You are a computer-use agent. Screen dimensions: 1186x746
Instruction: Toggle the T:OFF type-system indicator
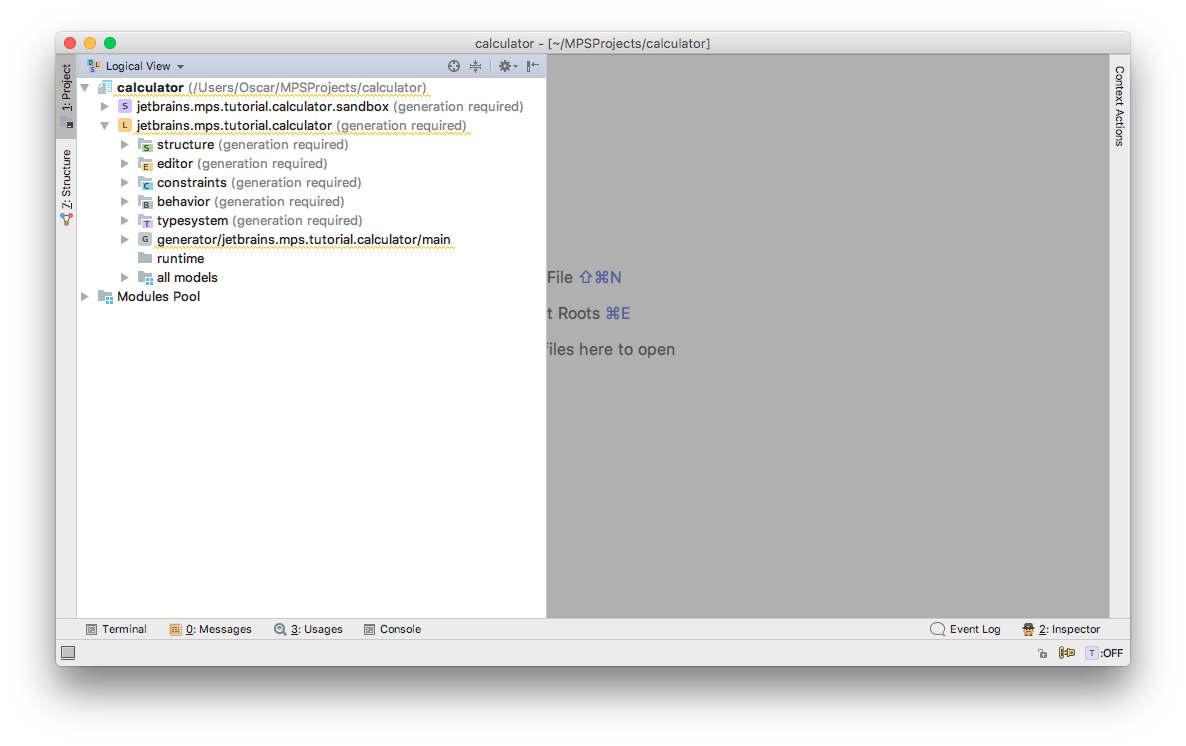coord(1104,653)
